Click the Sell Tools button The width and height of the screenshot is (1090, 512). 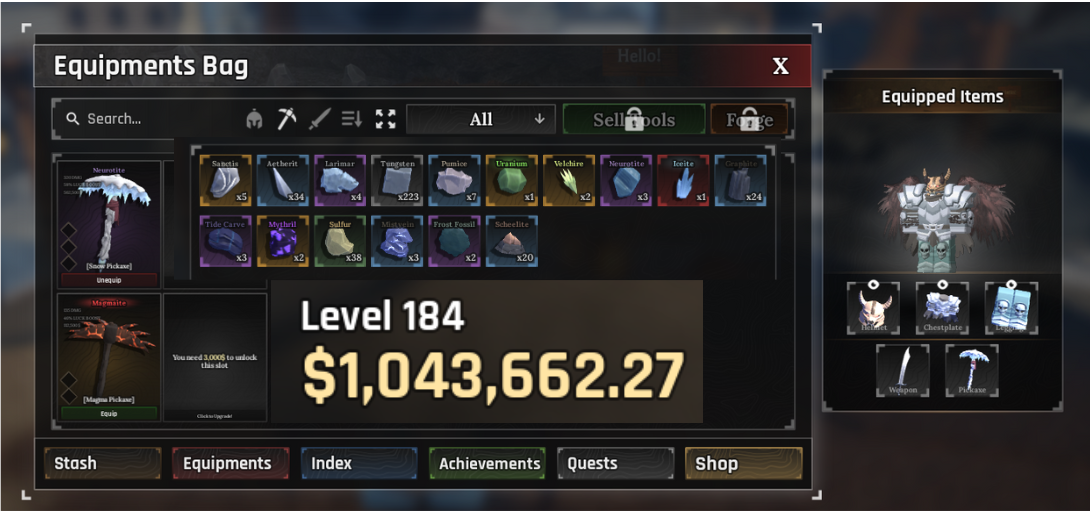[x=634, y=119]
